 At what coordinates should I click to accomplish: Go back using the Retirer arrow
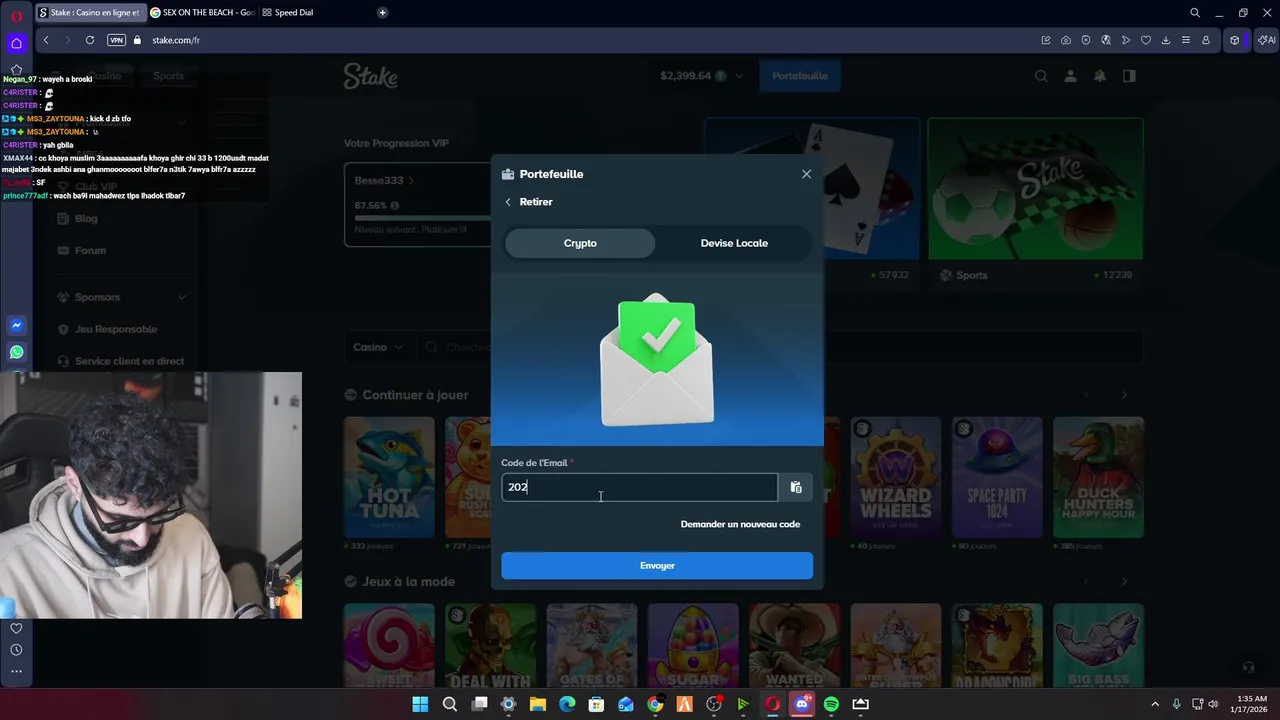pyautogui.click(x=508, y=202)
